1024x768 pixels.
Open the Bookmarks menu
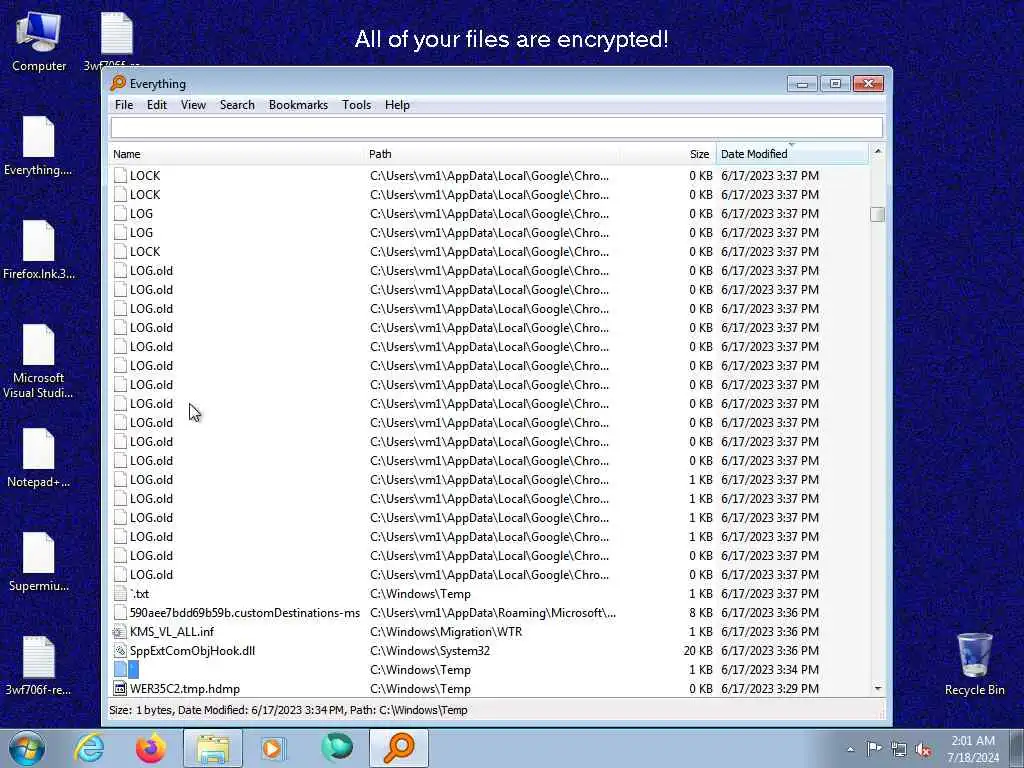click(298, 105)
